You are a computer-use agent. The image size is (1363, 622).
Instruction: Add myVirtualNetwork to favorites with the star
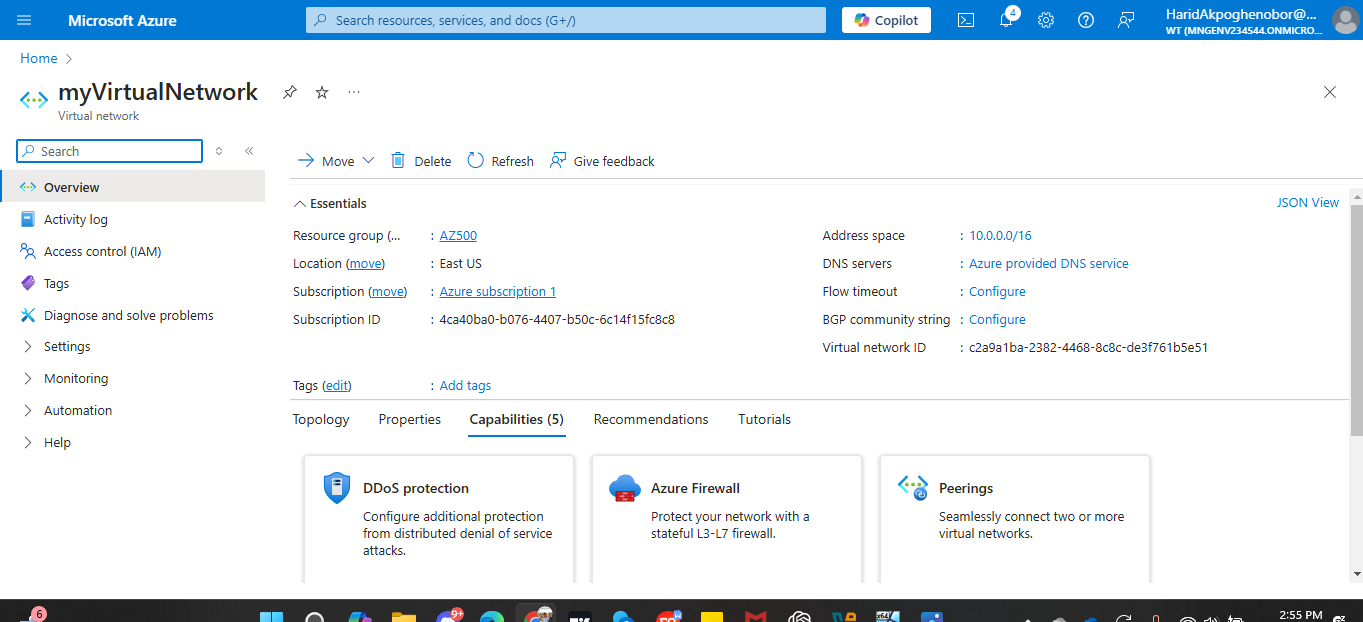click(x=321, y=91)
